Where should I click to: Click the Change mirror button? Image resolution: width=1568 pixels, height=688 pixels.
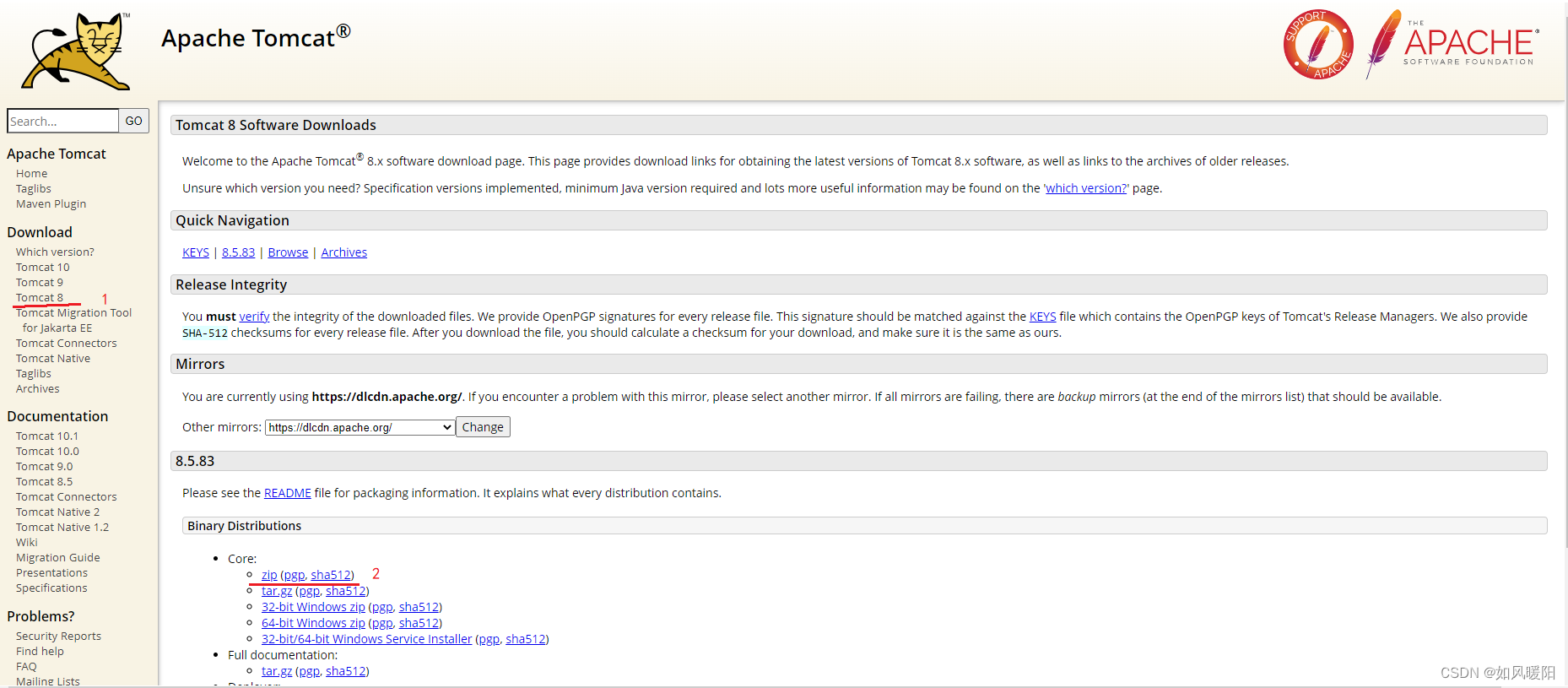click(x=483, y=427)
